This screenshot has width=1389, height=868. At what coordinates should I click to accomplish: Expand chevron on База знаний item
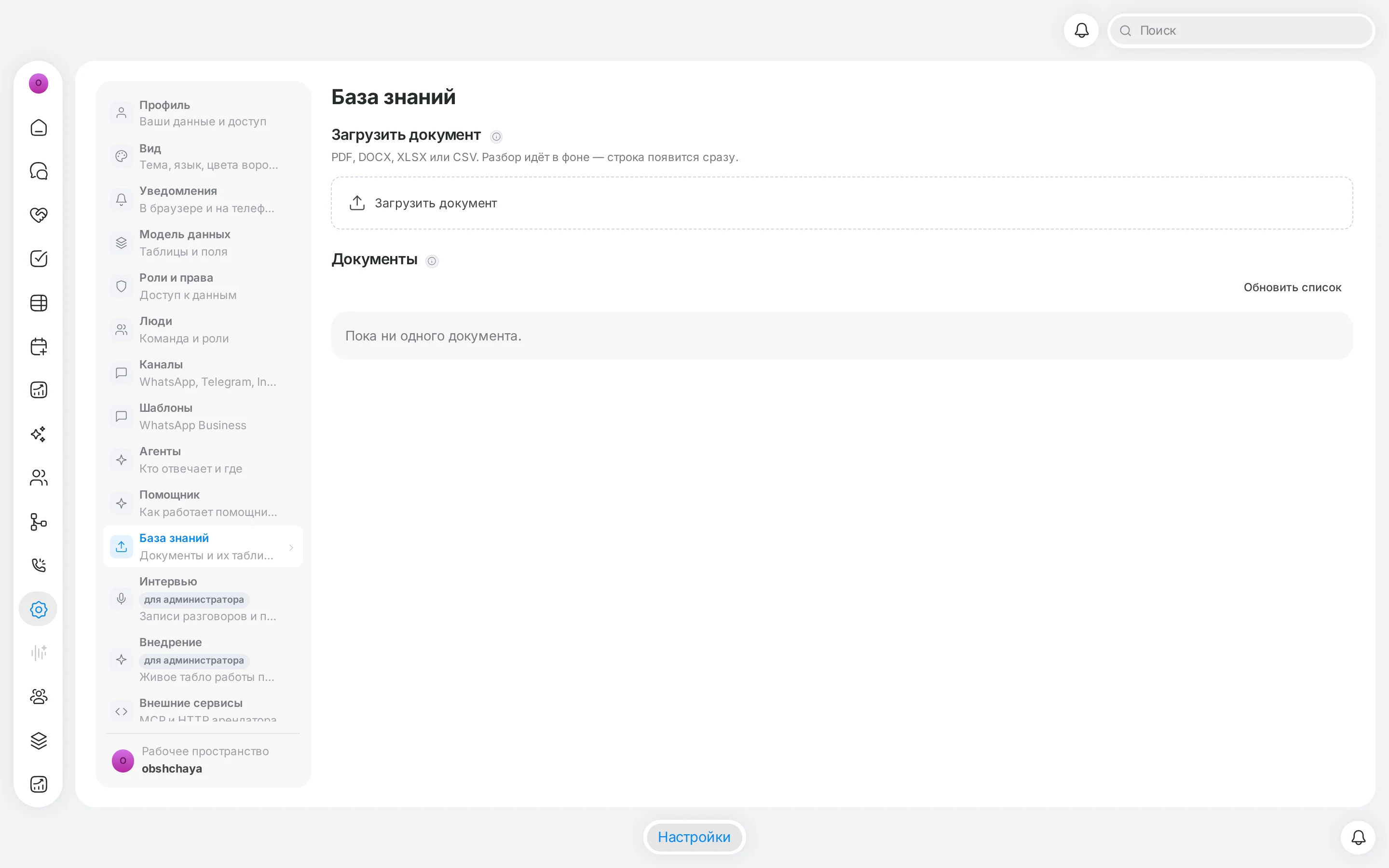tap(291, 547)
